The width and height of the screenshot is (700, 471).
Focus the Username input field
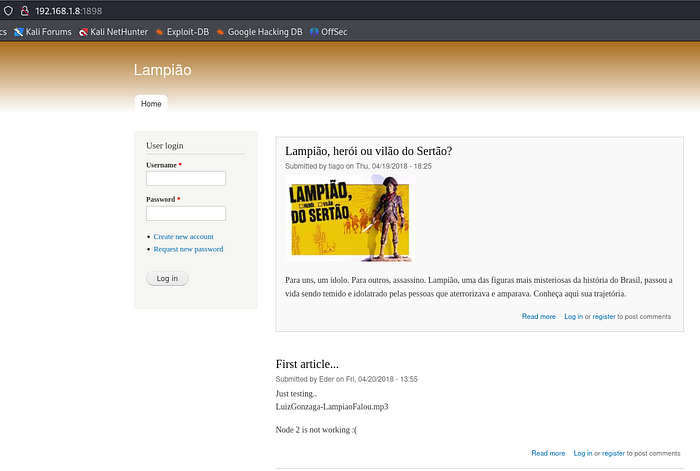(186, 179)
